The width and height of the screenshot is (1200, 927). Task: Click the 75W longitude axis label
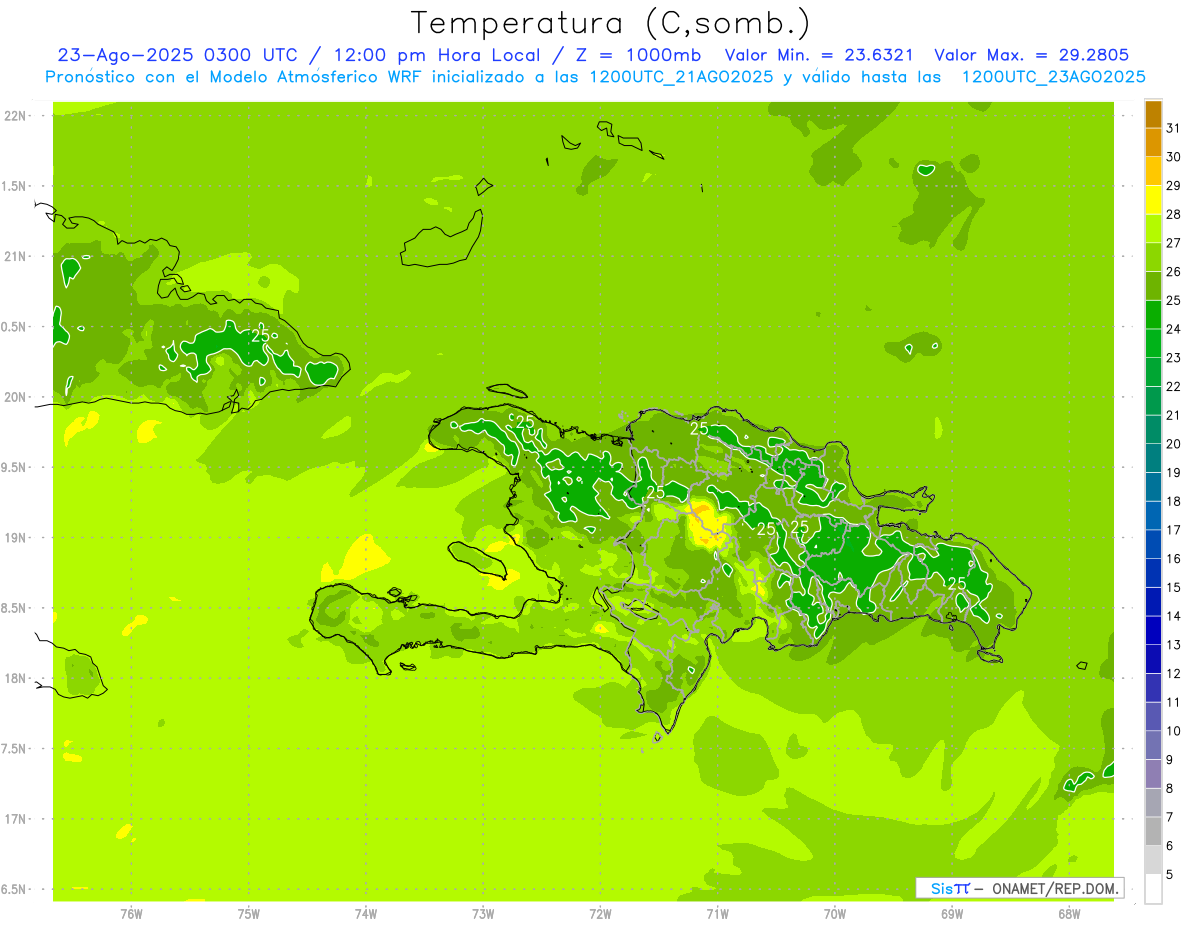(x=248, y=913)
